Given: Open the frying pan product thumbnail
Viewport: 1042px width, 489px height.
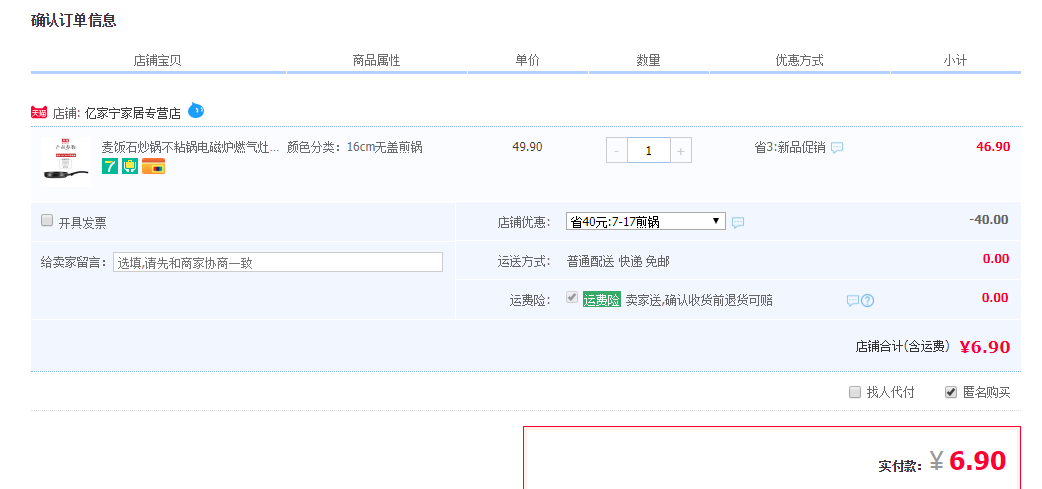Looking at the screenshot, I should (66, 161).
